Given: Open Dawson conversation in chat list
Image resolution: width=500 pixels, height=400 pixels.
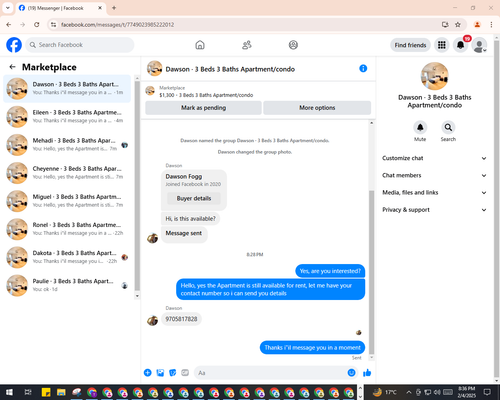Looking at the screenshot, I should [x=67, y=89].
